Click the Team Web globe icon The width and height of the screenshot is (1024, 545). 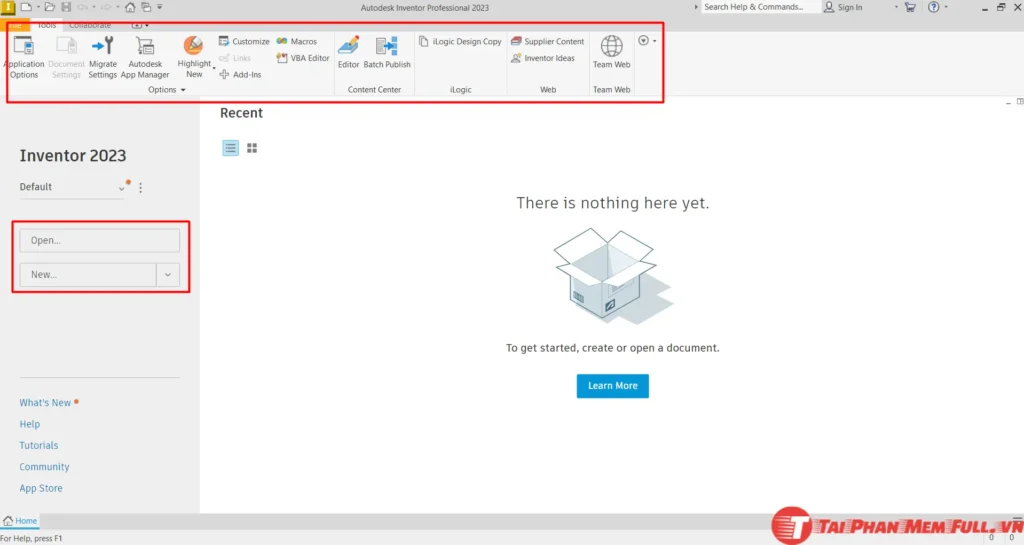pyautogui.click(x=611, y=46)
